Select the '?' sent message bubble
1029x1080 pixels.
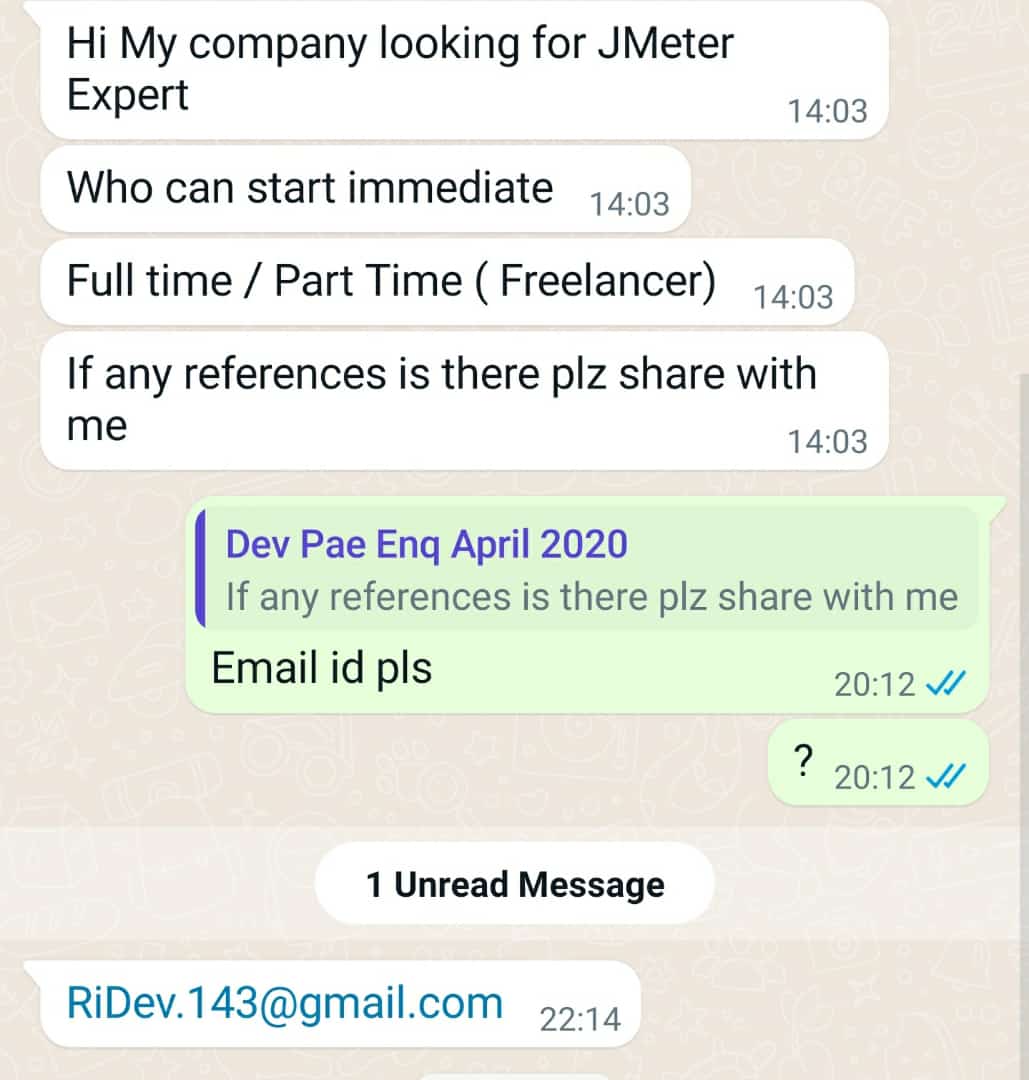pos(878,763)
